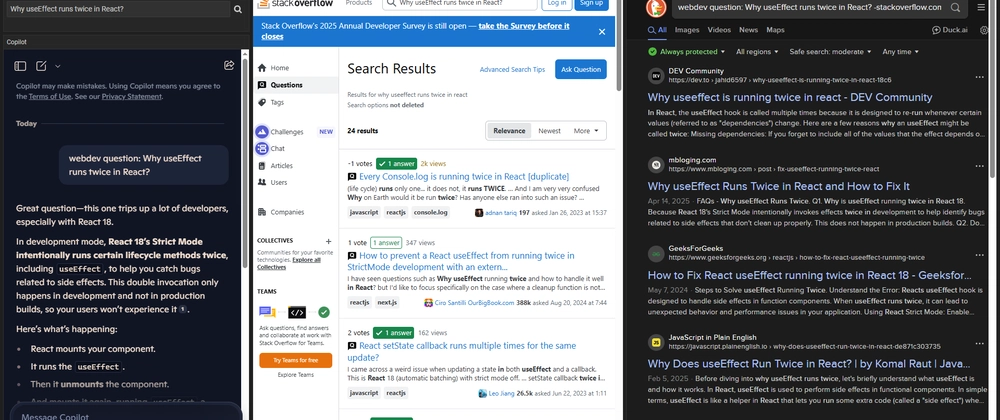Click user Leo Jiang avatar

(483, 394)
